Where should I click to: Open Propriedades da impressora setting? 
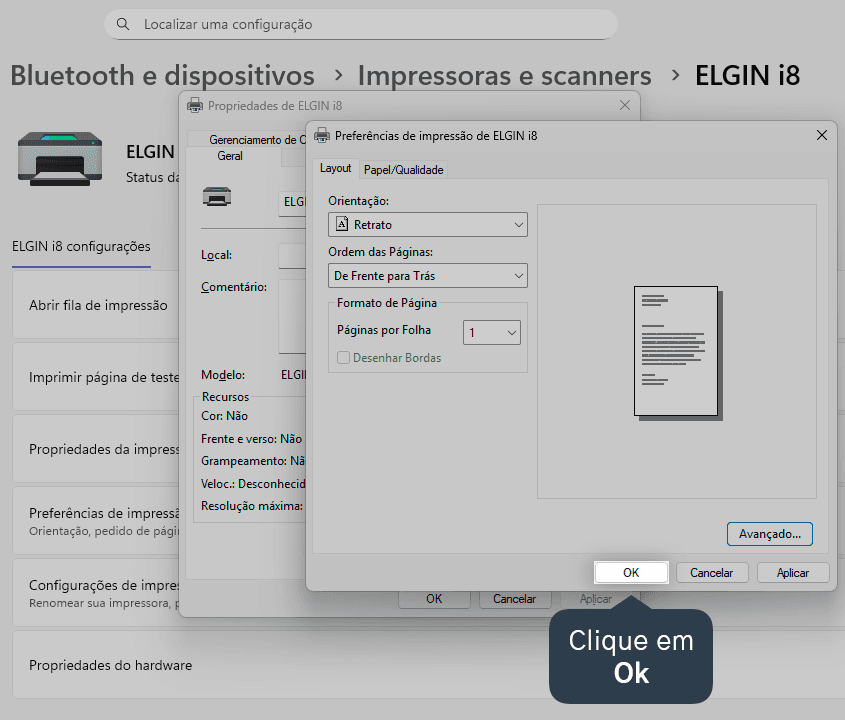pos(95,449)
